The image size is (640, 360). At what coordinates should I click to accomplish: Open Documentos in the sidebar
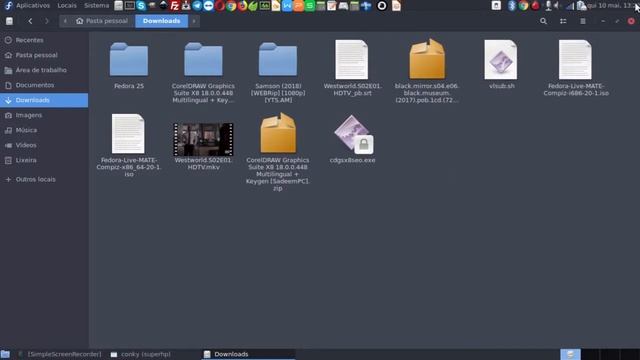(44, 85)
